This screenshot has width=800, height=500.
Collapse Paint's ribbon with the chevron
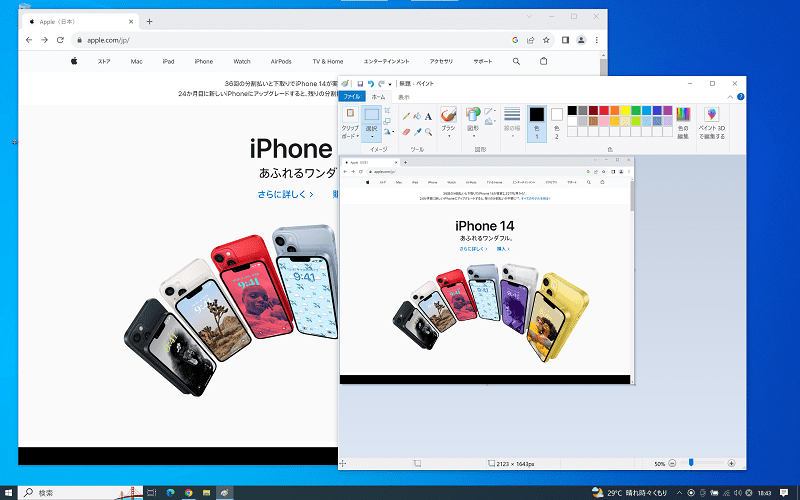click(730, 97)
